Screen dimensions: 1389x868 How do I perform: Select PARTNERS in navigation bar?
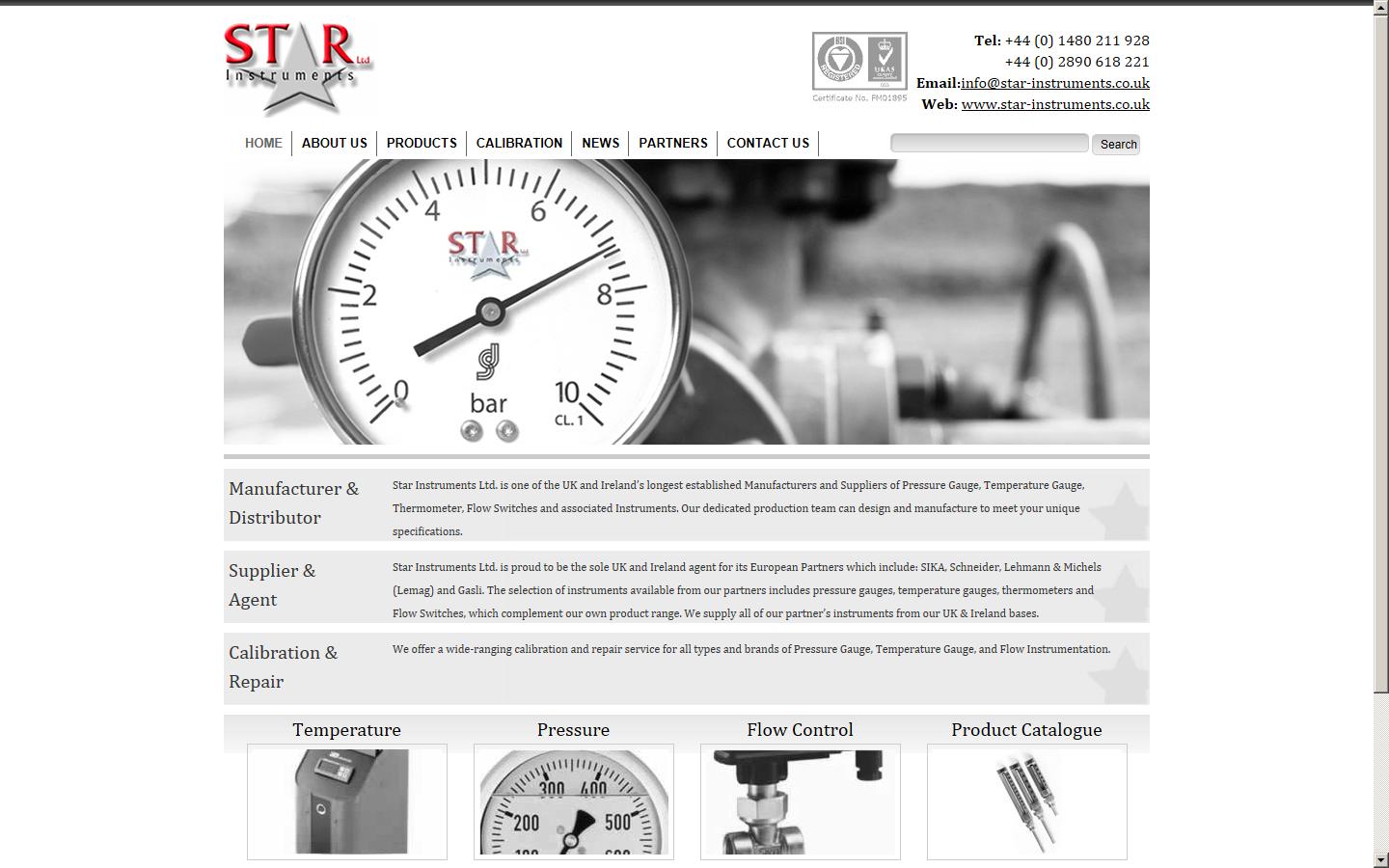coord(673,143)
